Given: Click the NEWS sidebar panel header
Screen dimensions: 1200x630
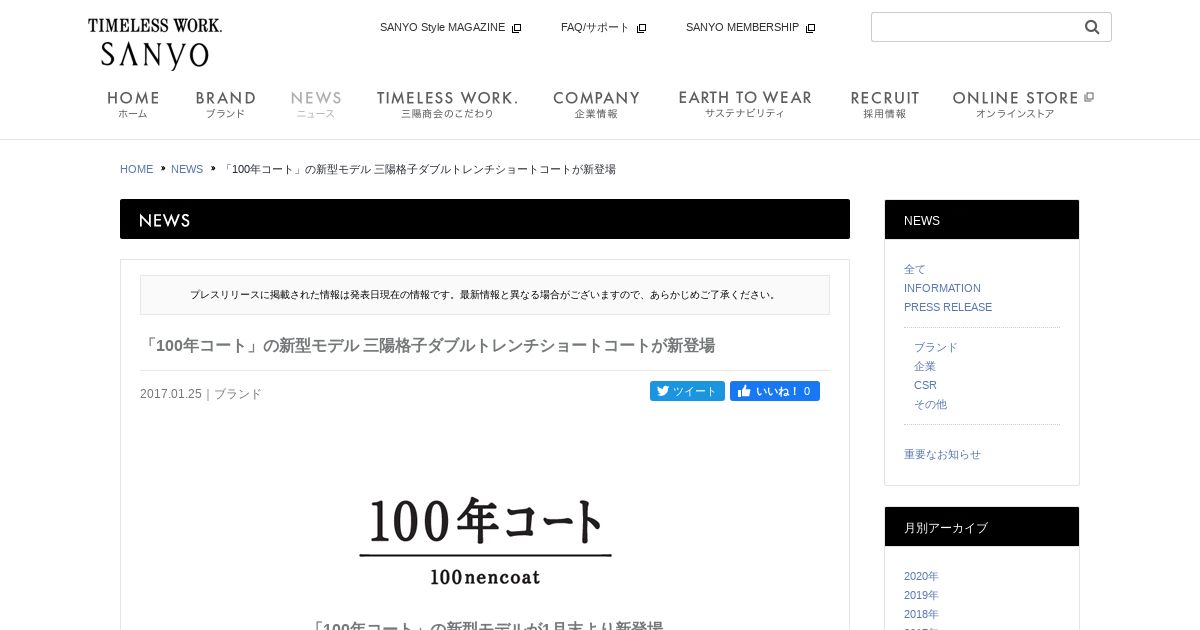Looking at the screenshot, I should coord(982,220).
